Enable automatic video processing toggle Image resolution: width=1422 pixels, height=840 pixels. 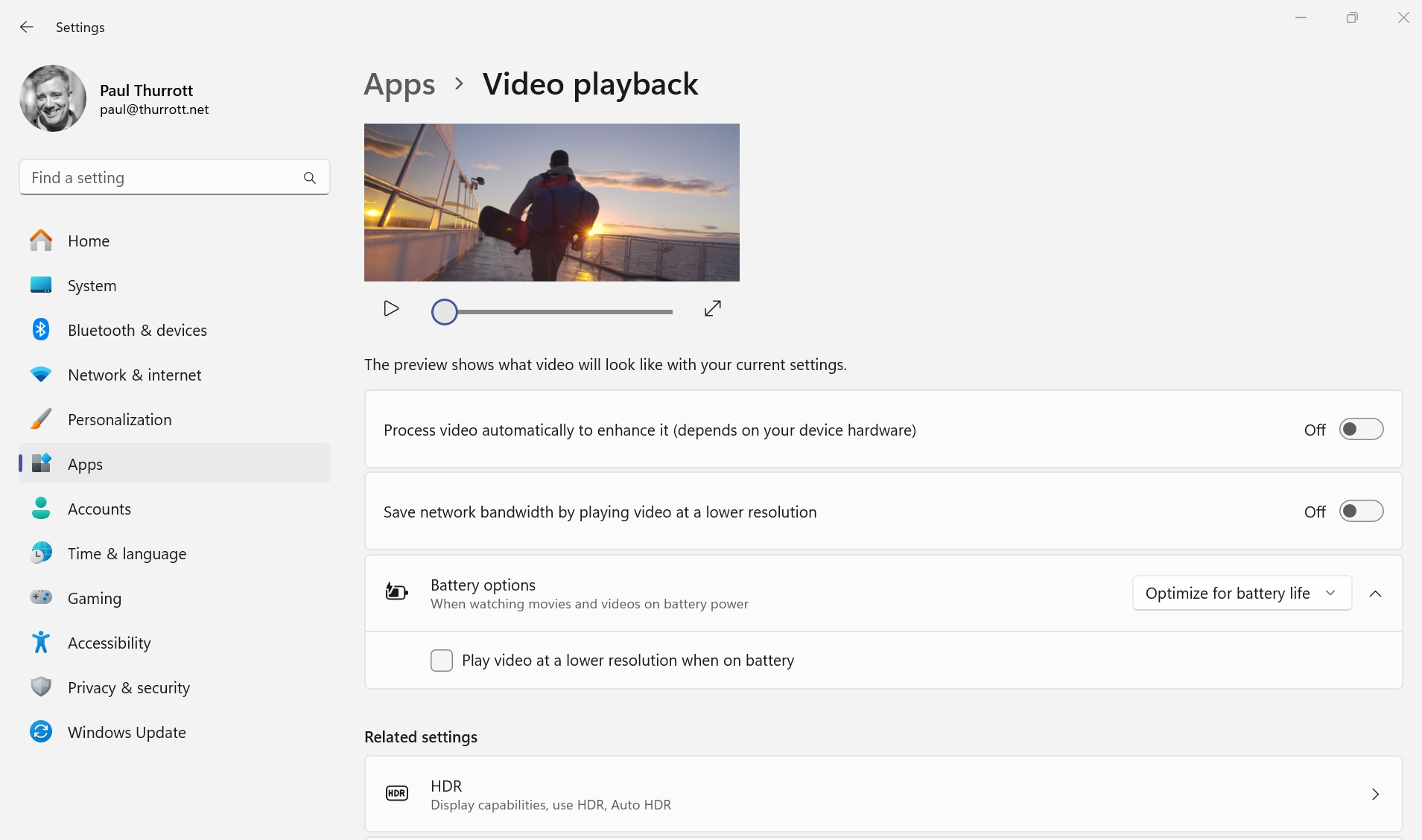(x=1361, y=430)
